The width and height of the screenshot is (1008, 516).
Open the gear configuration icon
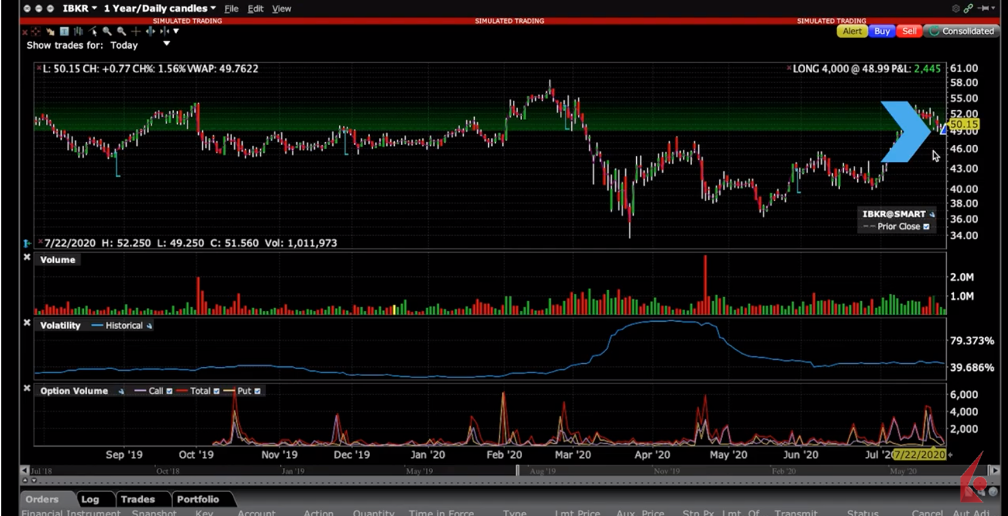tap(955, 8)
